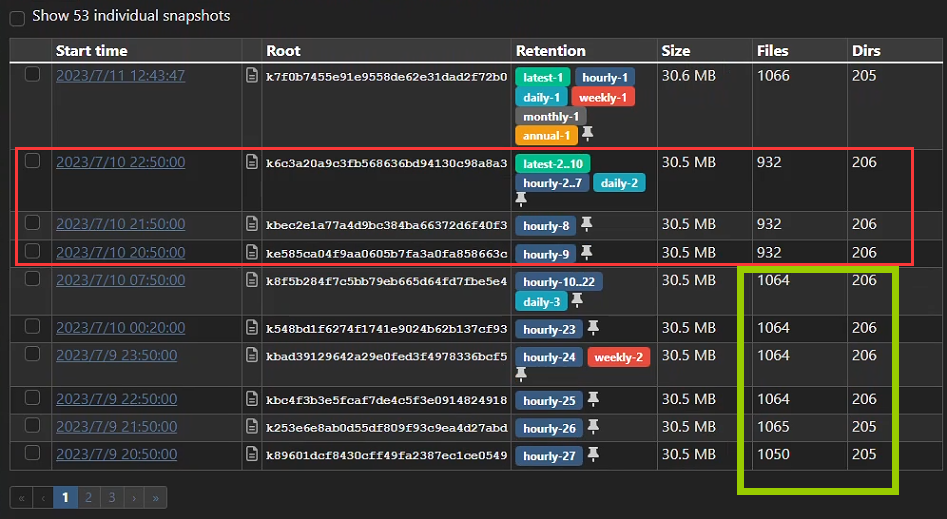The height and width of the screenshot is (519, 947).
Task: Enable Show 53 individual snapshots checkbox
Action: point(17,17)
